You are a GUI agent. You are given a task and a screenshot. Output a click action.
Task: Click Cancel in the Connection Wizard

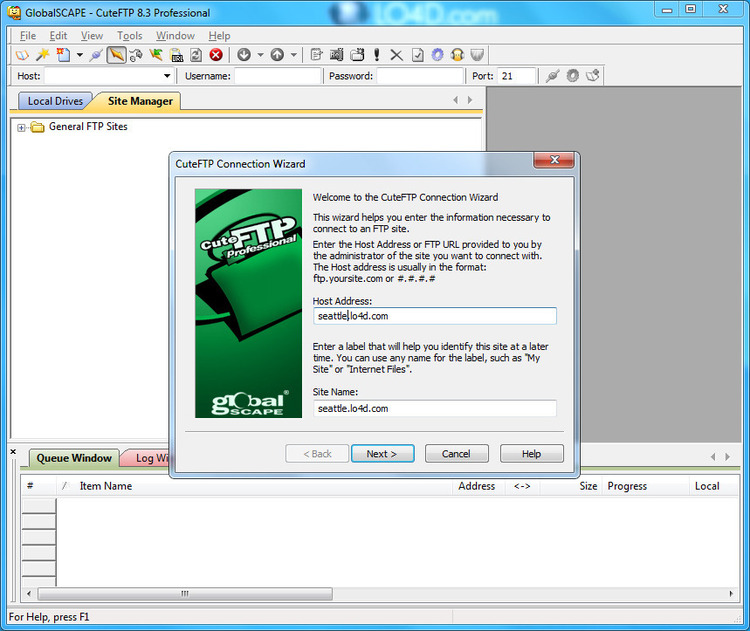(x=457, y=454)
